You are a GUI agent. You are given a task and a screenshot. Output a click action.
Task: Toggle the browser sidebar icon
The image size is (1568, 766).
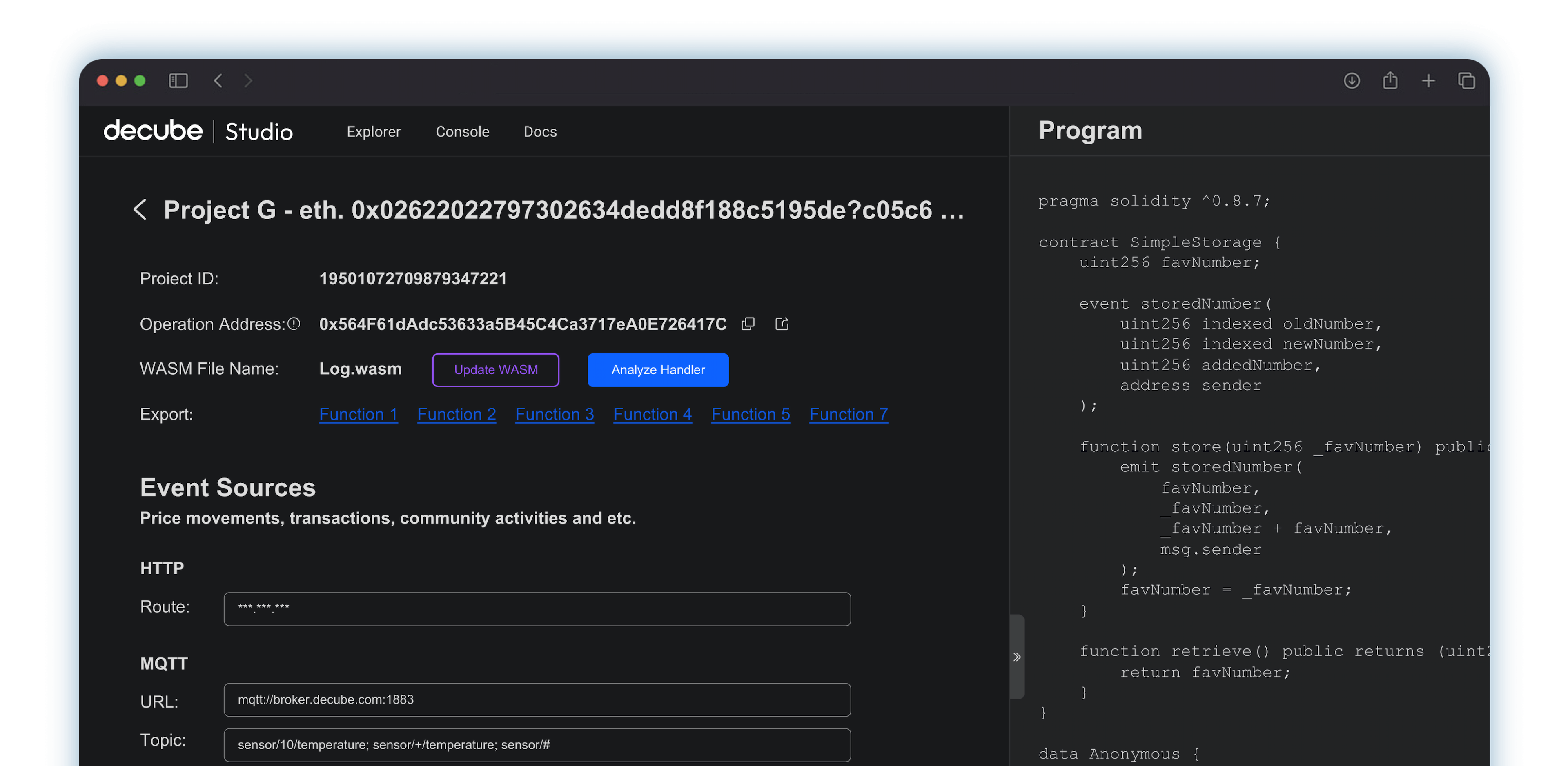pyautogui.click(x=178, y=80)
